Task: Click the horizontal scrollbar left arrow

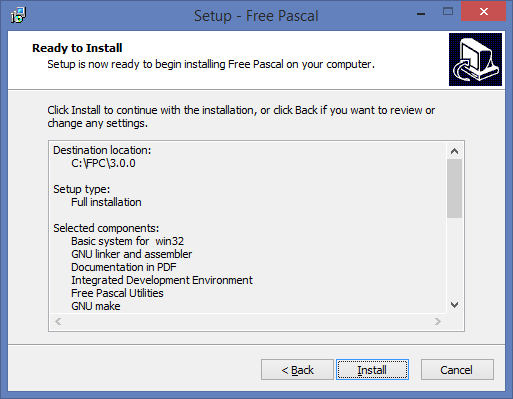Action: 58,321
